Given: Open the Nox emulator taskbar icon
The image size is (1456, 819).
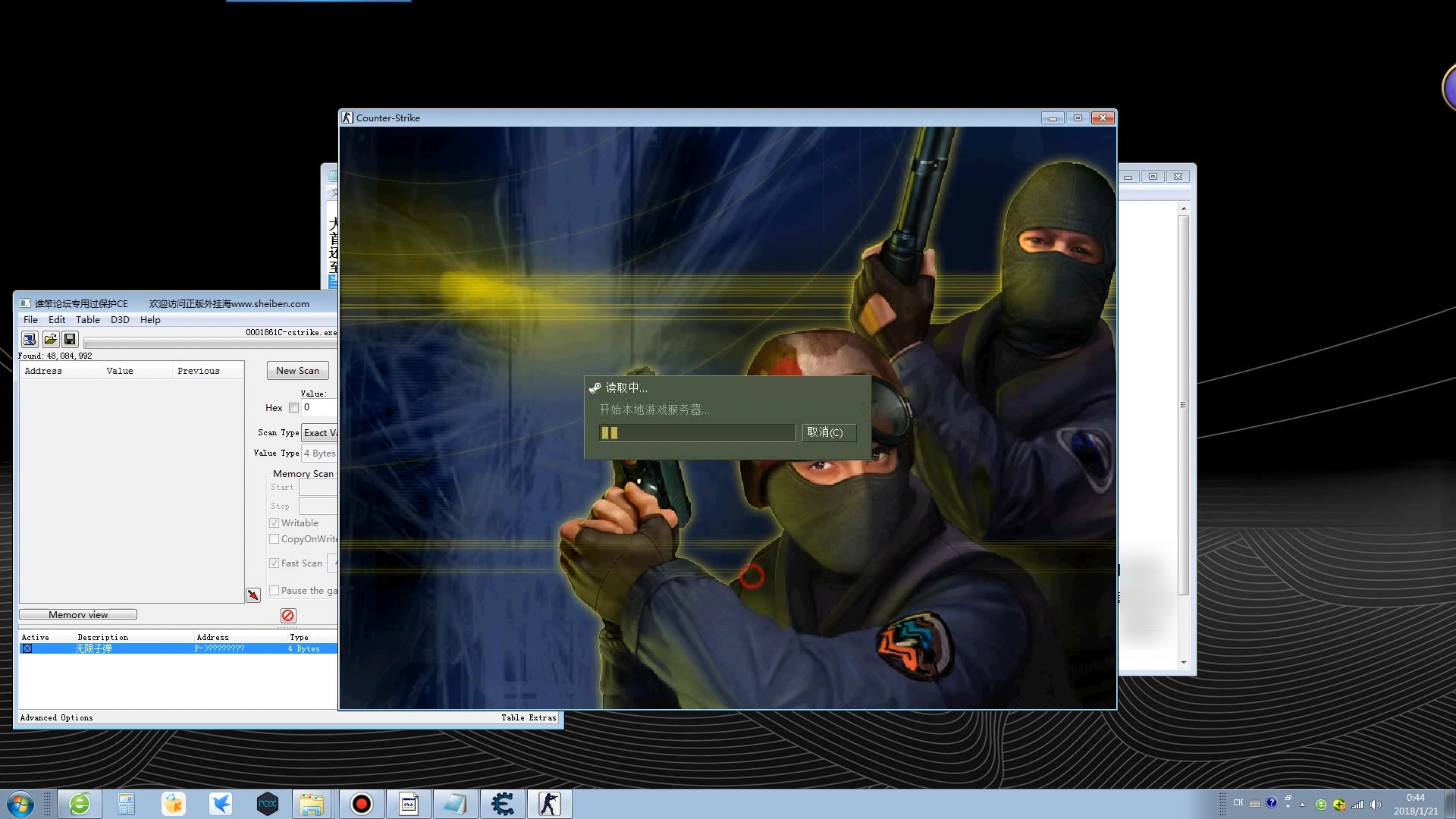Looking at the screenshot, I should click(268, 804).
